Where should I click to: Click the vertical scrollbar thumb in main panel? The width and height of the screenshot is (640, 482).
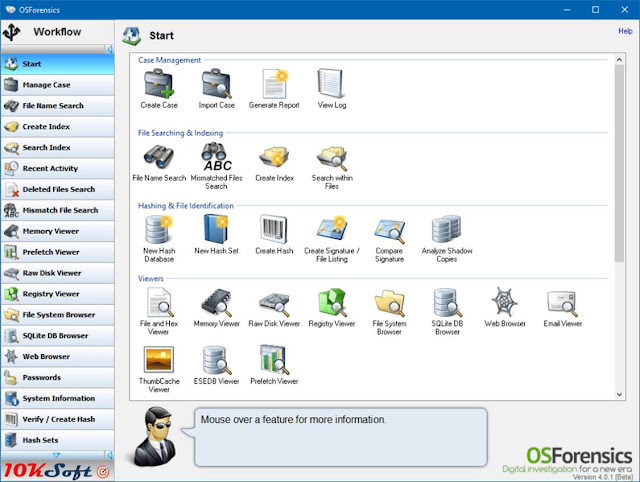619,163
